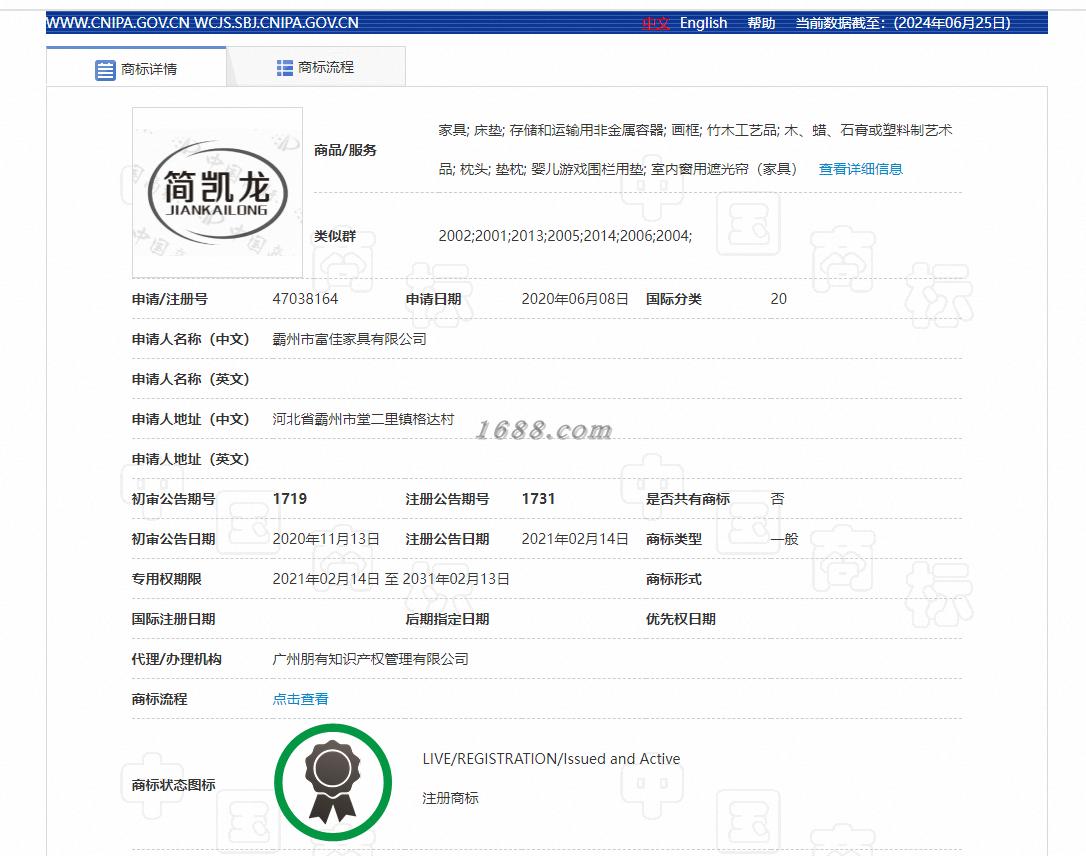Select the application date 2020年06月08日
1086x856 pixels.
[x=575, y=298]
